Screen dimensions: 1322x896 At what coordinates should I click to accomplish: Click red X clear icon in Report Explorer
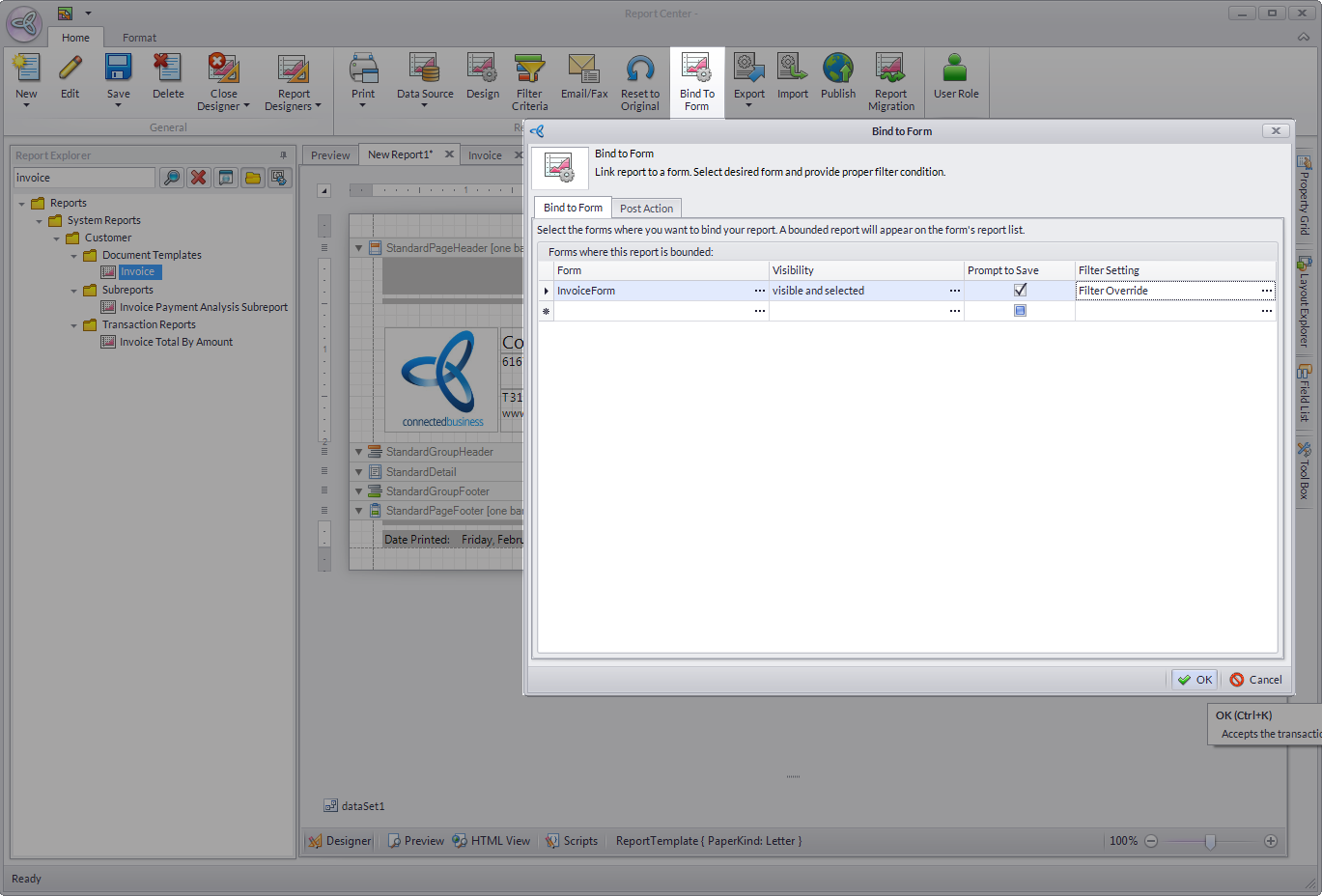coord(198,178)
